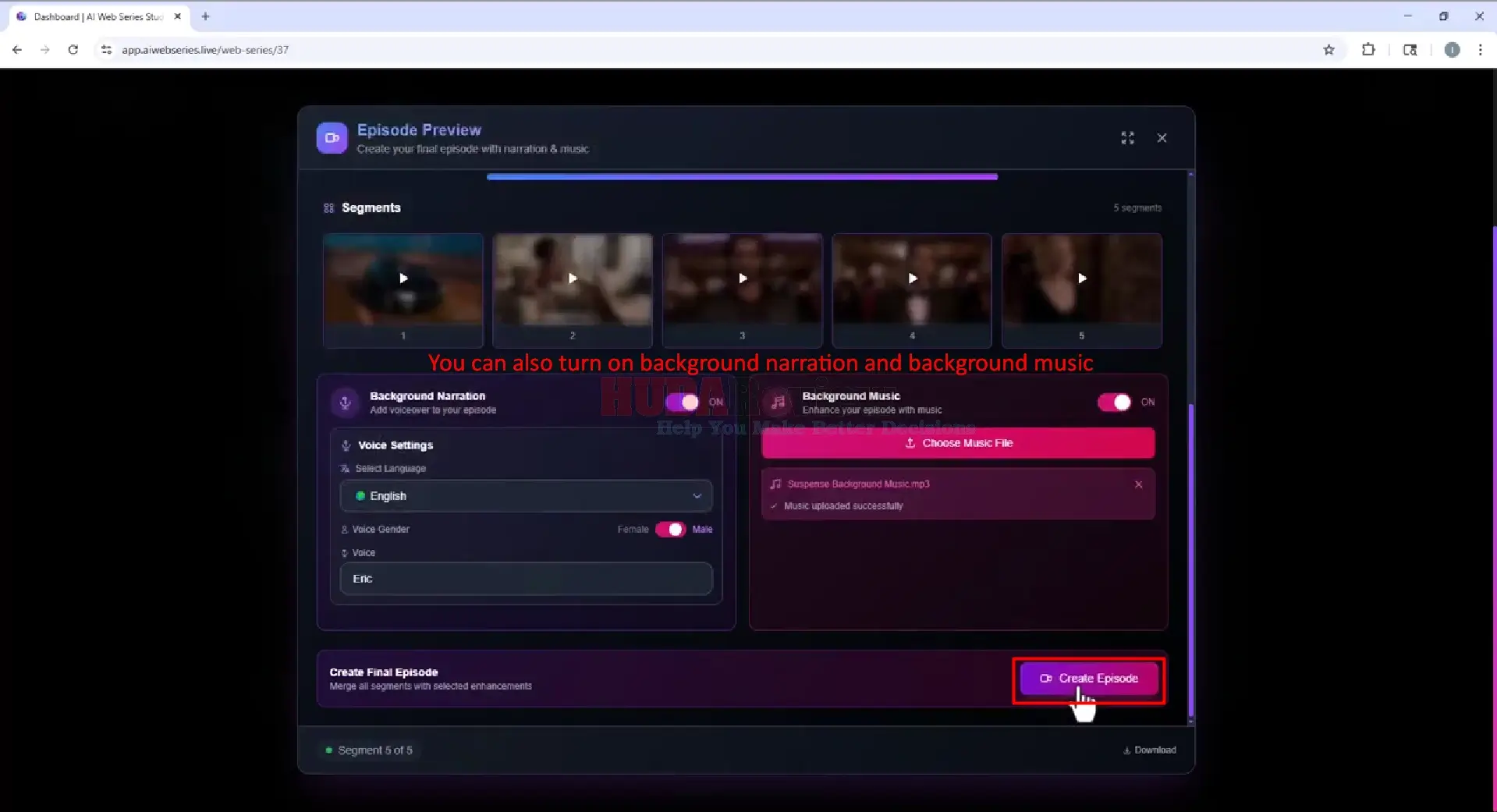This screenshot has height=812, width=1497.
Task: Click the Segments grid icon
Action: [328, 208]
